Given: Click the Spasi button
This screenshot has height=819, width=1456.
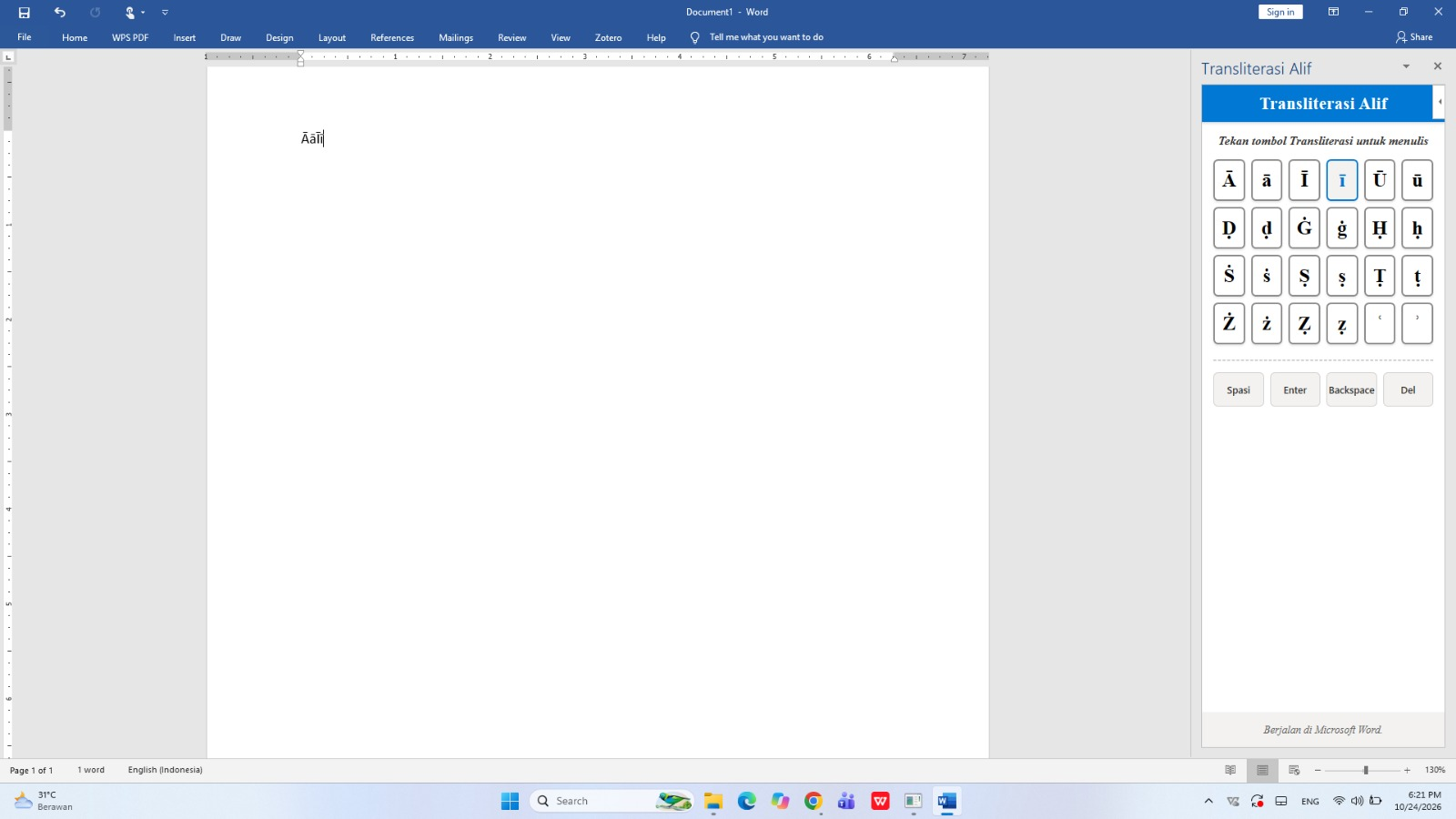Looking at the screenshot, I should 1239,389.
